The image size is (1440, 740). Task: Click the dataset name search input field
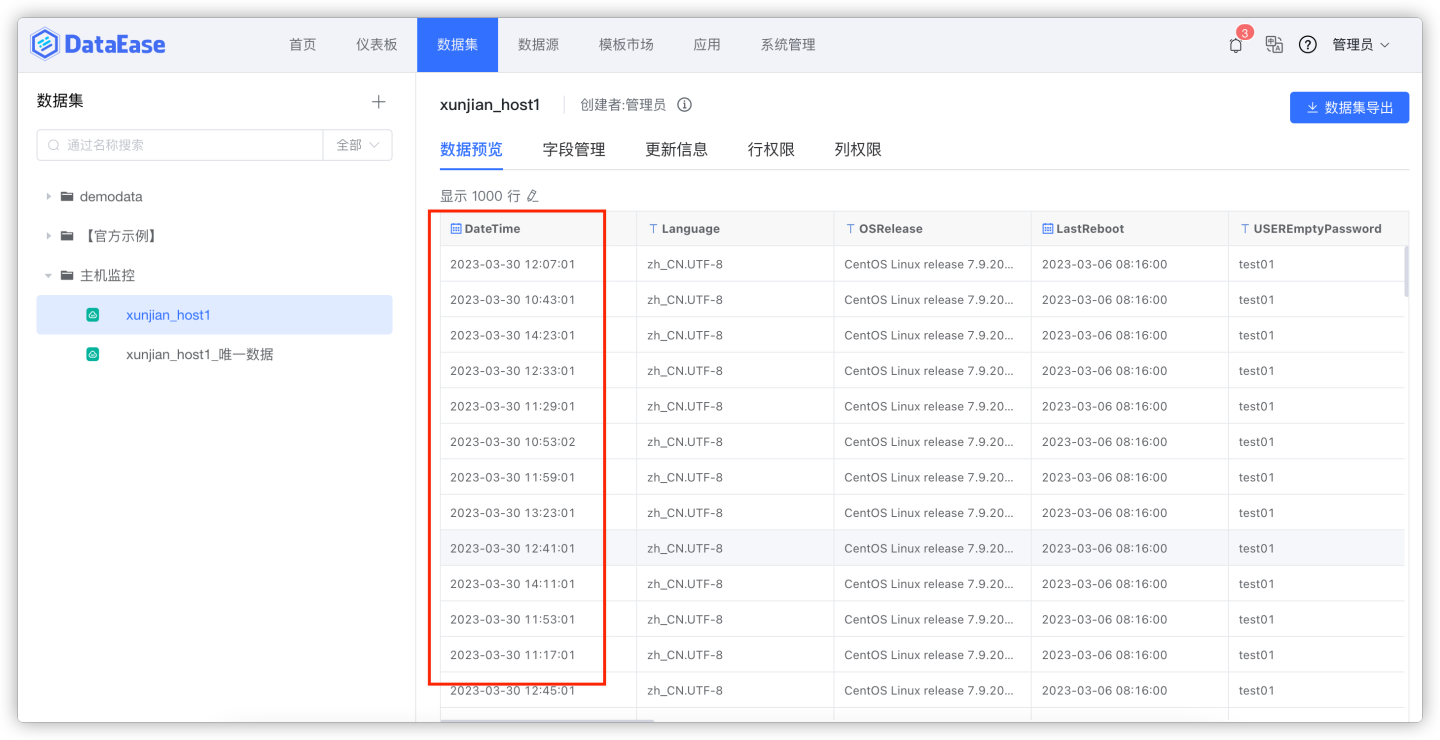[x=180, y=145]
